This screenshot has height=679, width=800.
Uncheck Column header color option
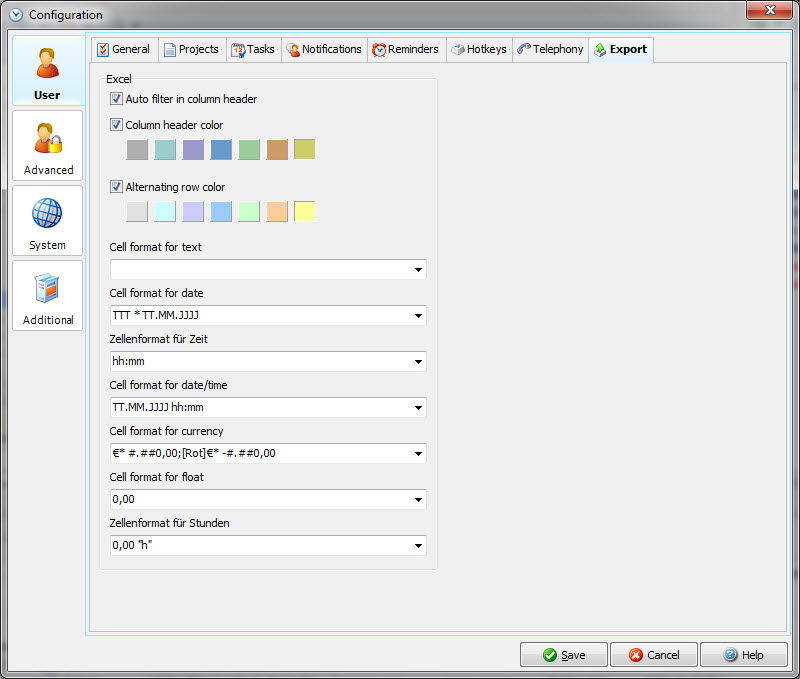(116, 125)
